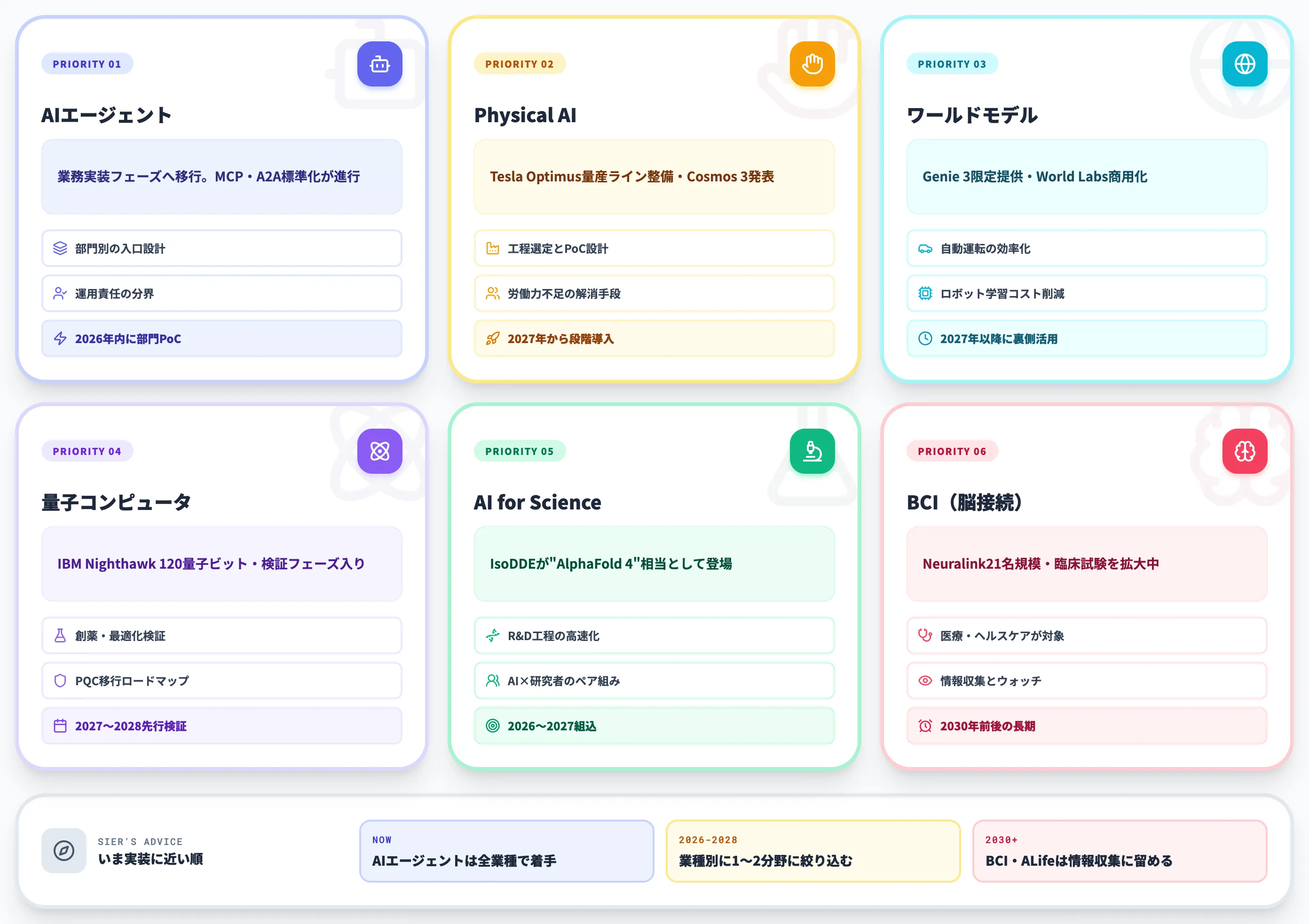The image size is (1309, 924).
Task: Click the いま実装に近い順 heading
Action: click(x=150, y=859)
